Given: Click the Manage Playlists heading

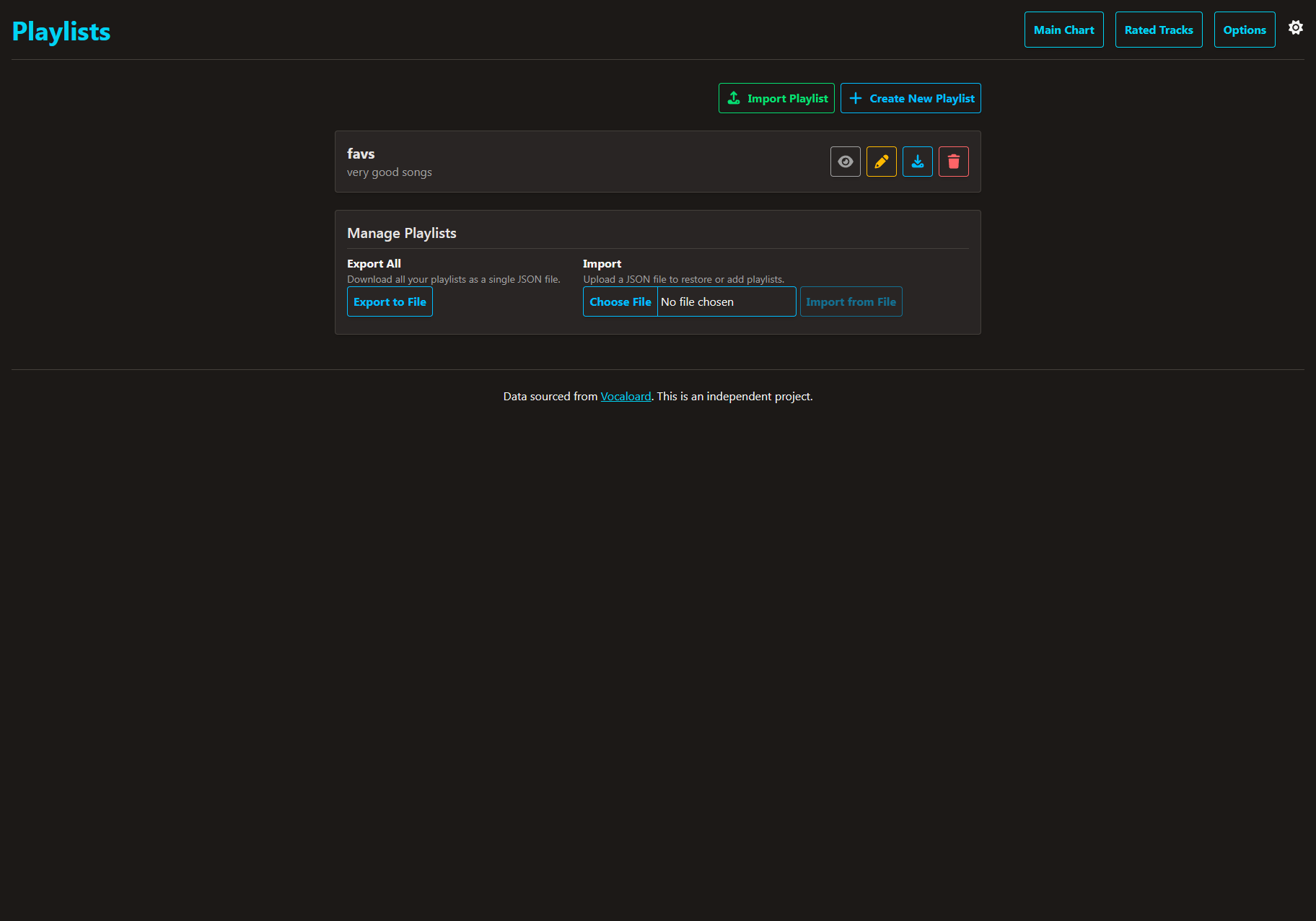Looking at the screenshot, I should click(402, 233).
